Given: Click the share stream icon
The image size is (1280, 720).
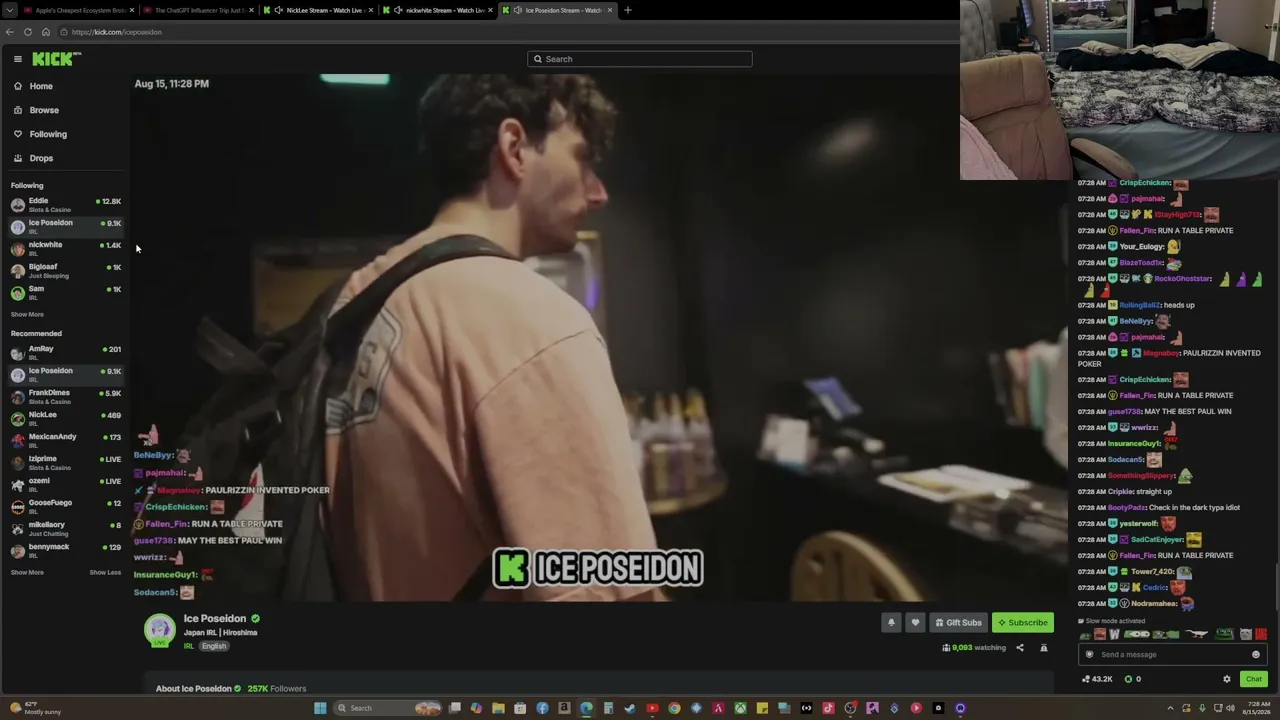Looking at the screenshot, I should (1020, 648).
